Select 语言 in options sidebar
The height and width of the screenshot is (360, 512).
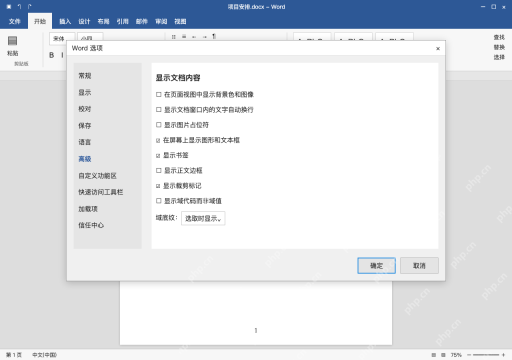click(x=85, y=142)
